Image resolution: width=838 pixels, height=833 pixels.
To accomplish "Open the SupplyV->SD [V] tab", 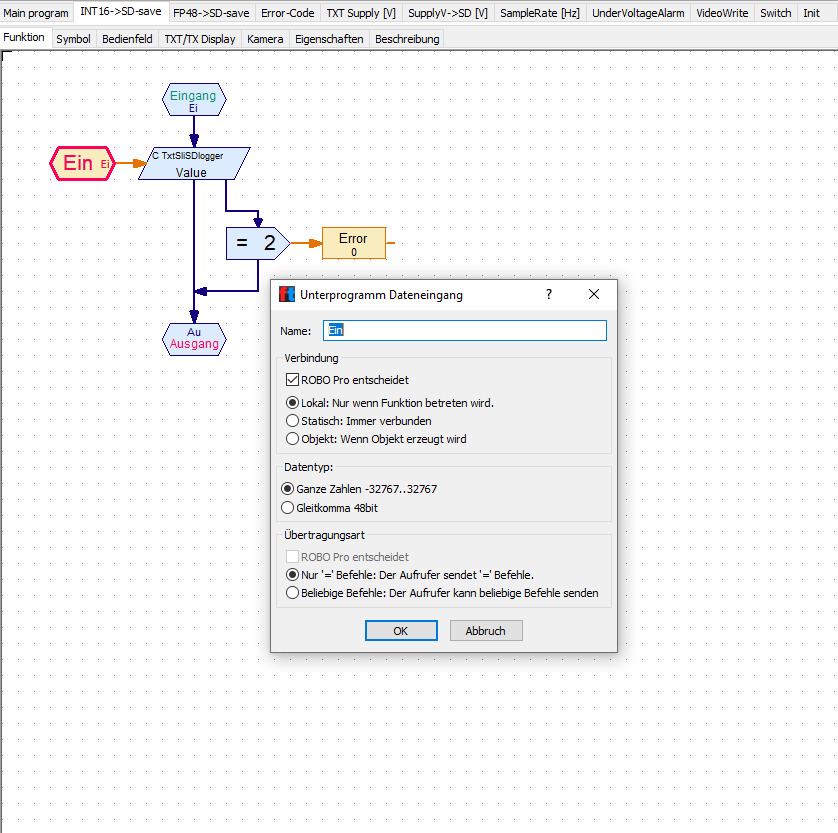I will pos(448,13).
